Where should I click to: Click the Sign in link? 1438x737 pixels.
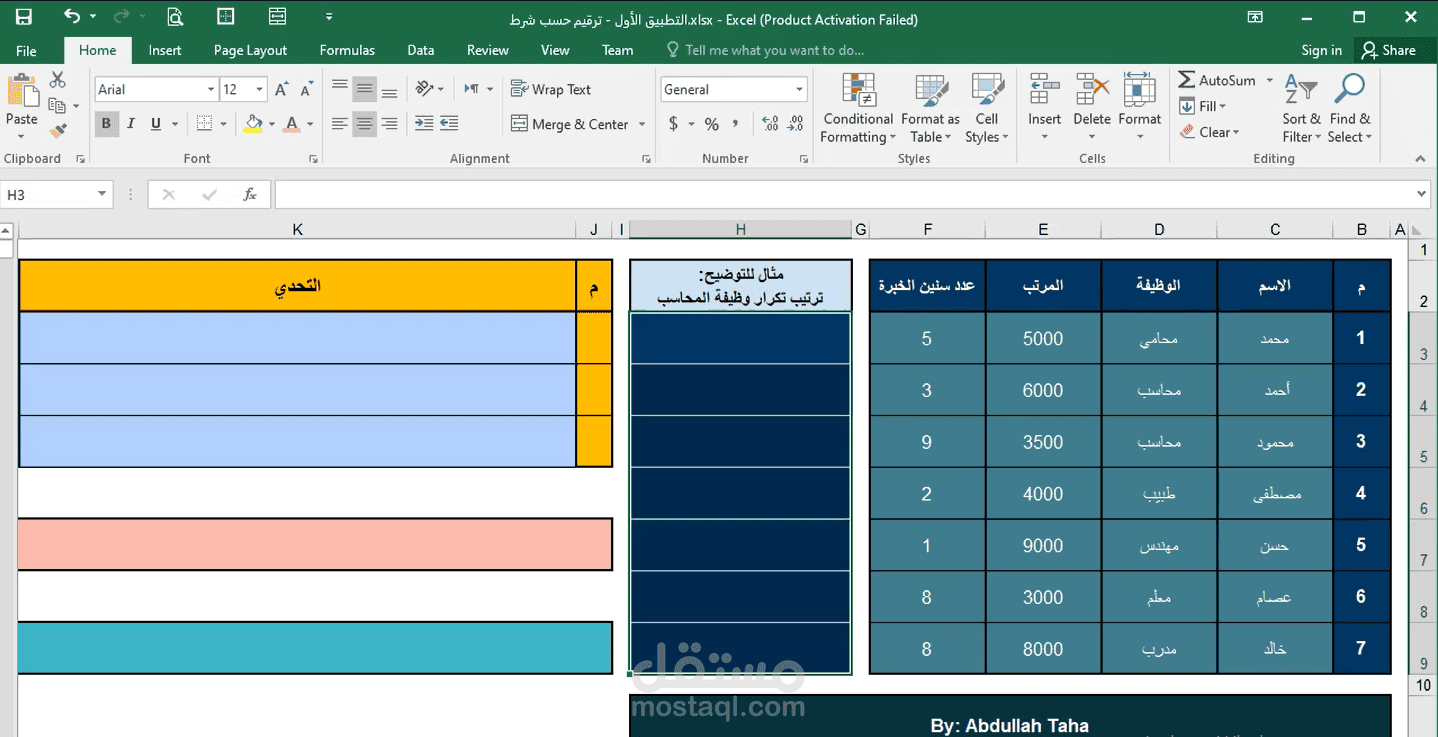[x=1321, y=50]
